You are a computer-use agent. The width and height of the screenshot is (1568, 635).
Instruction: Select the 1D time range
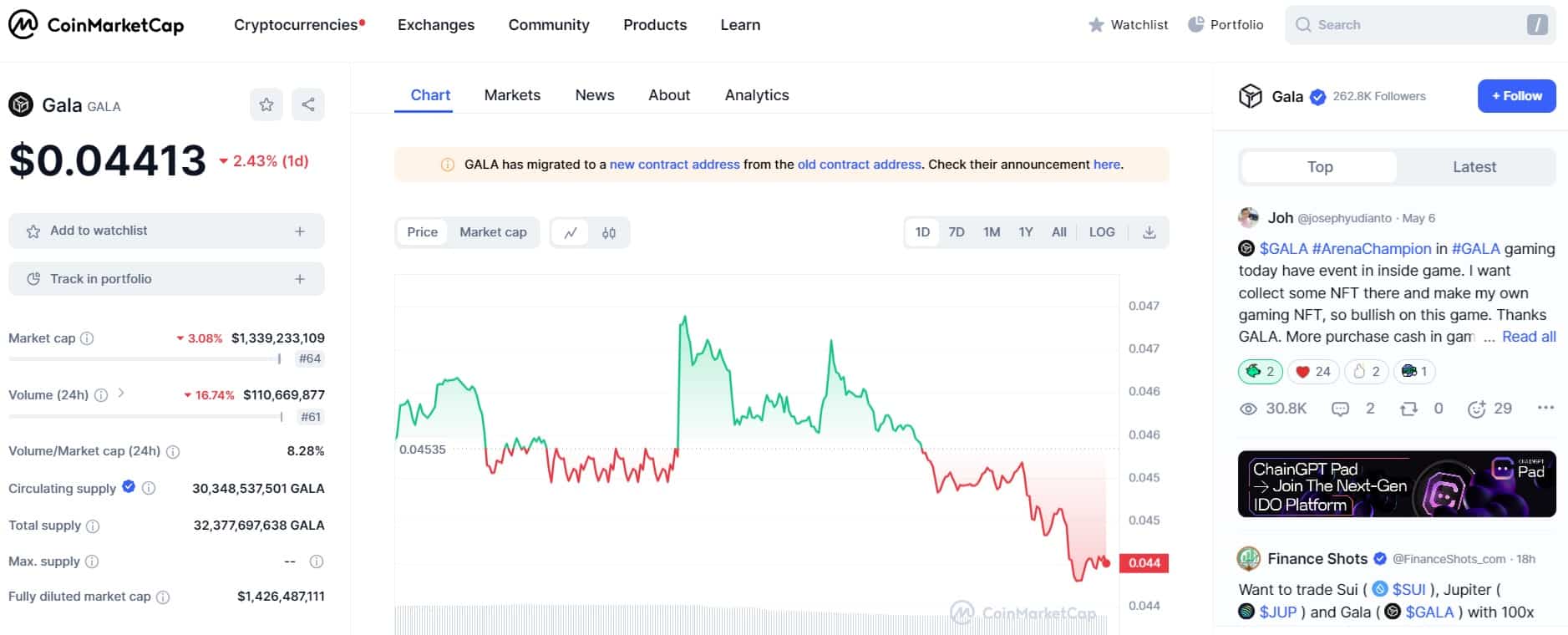922,232
